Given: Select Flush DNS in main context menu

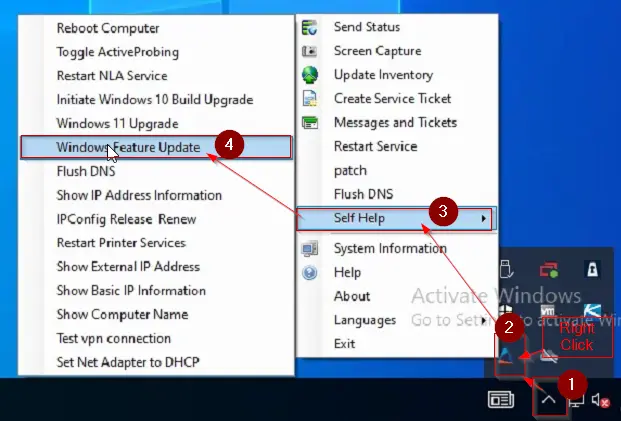Looking at the screenshot, I should point(396,194).
